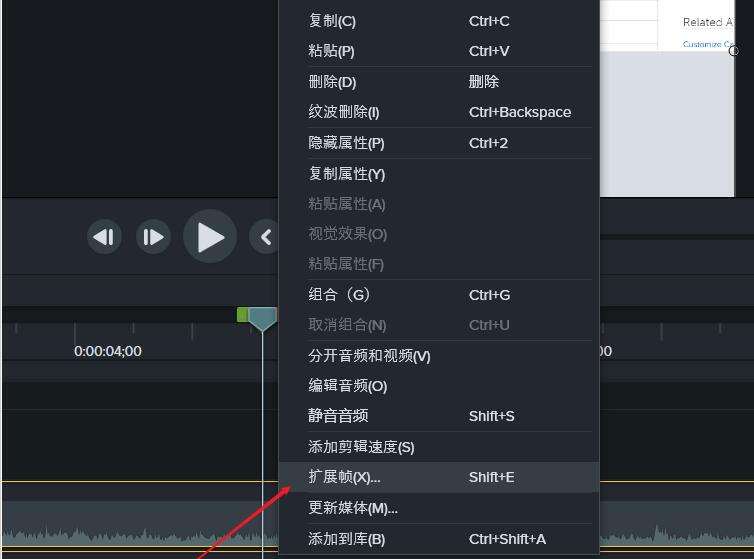Click the green in-point handle beside playhead
This screenshot has height=559, width=754.
(242, 315)
